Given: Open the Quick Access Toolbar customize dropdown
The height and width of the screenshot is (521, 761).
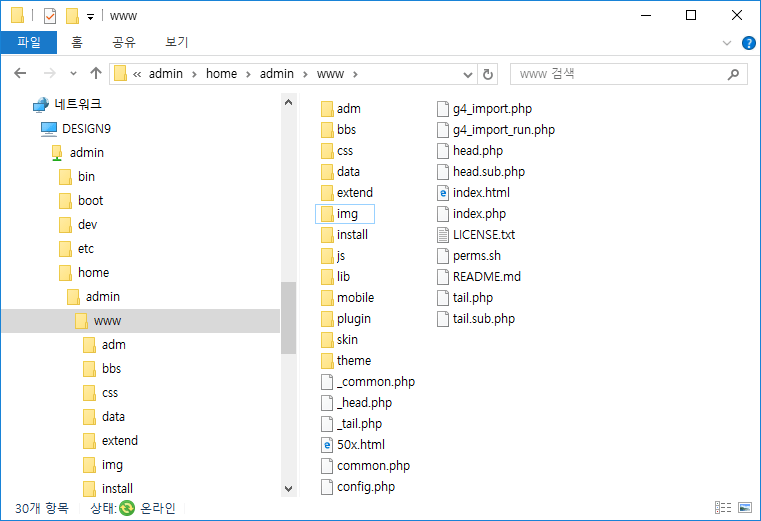Looking at the screenshot, I should 90,16.
